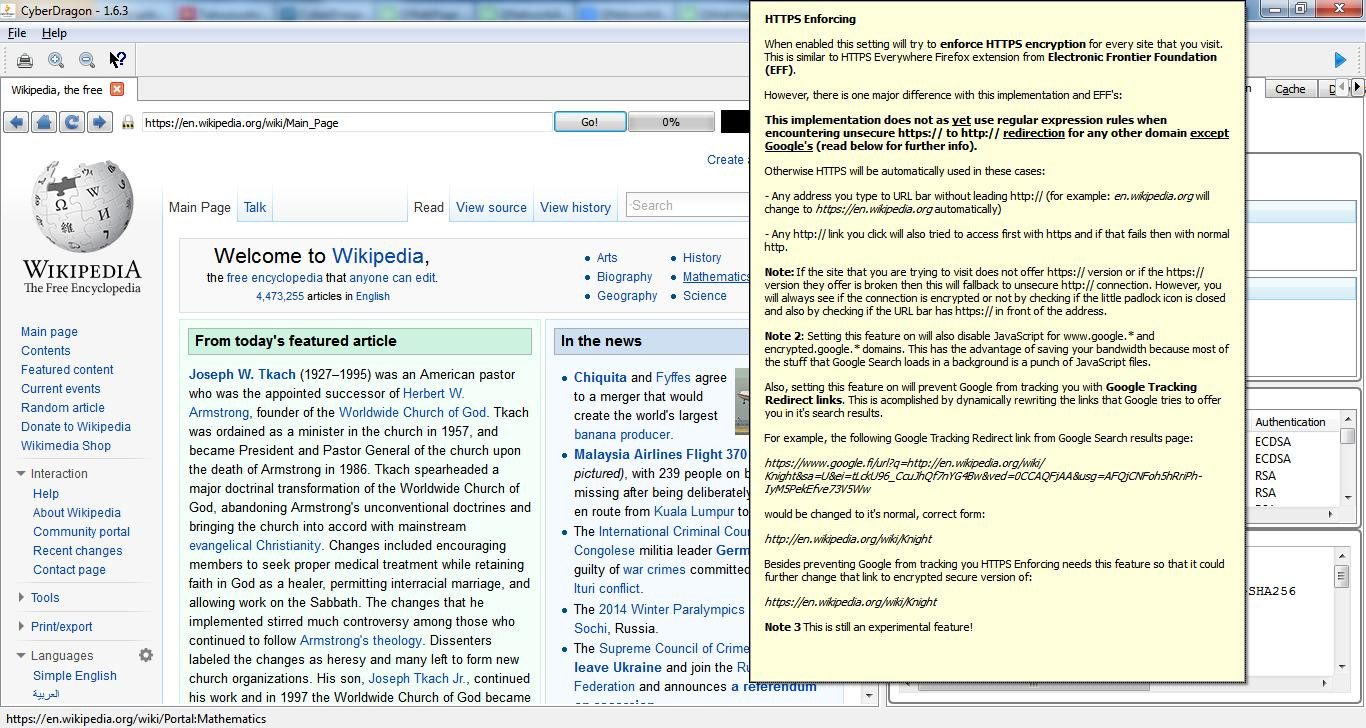
Task: Activate the What's This help cursor icon
Action: point(117,60)
